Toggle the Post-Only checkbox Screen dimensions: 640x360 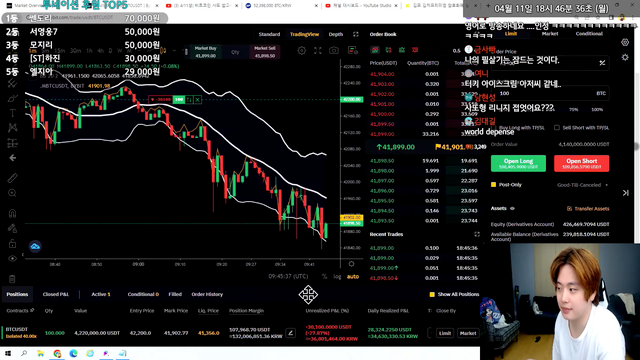[x=493, y=184]
